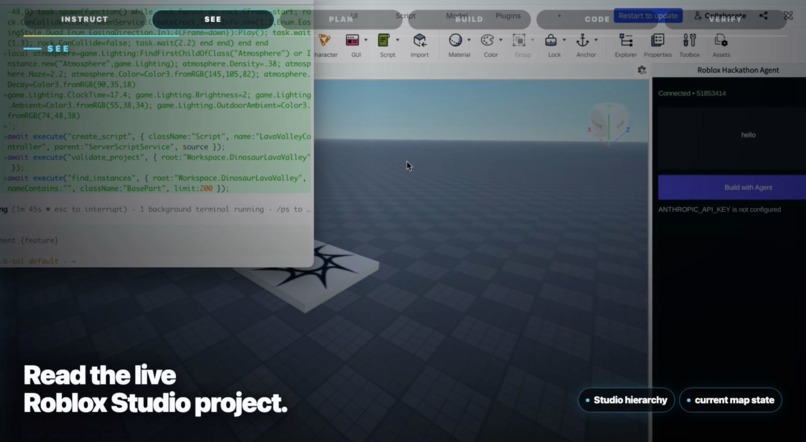Screen dimensions: 806x442
Task: Open the Explorer panel icon
Action: coord(626,40)
